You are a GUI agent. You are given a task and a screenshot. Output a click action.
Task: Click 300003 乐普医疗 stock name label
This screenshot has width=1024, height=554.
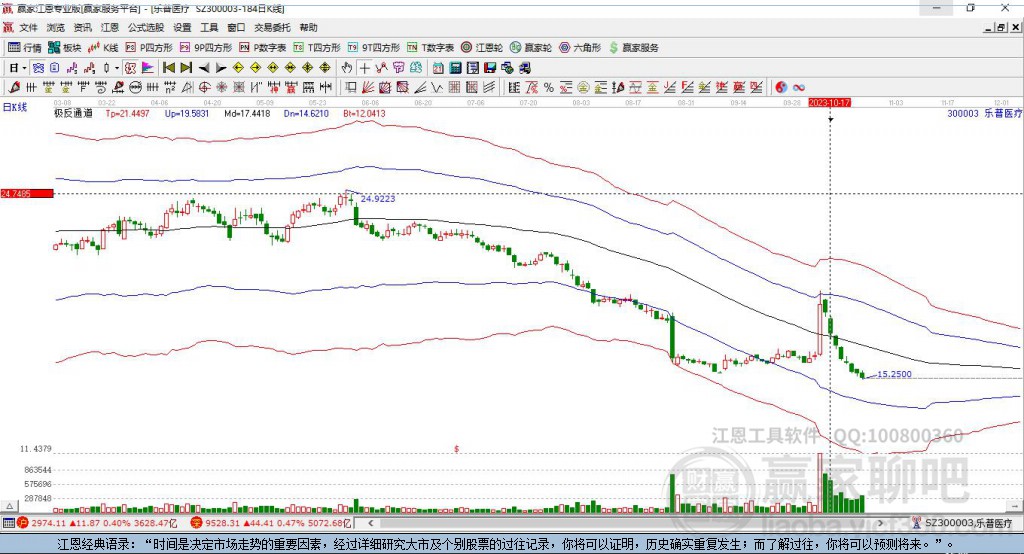pyautogui.click(x=984, y=113)
